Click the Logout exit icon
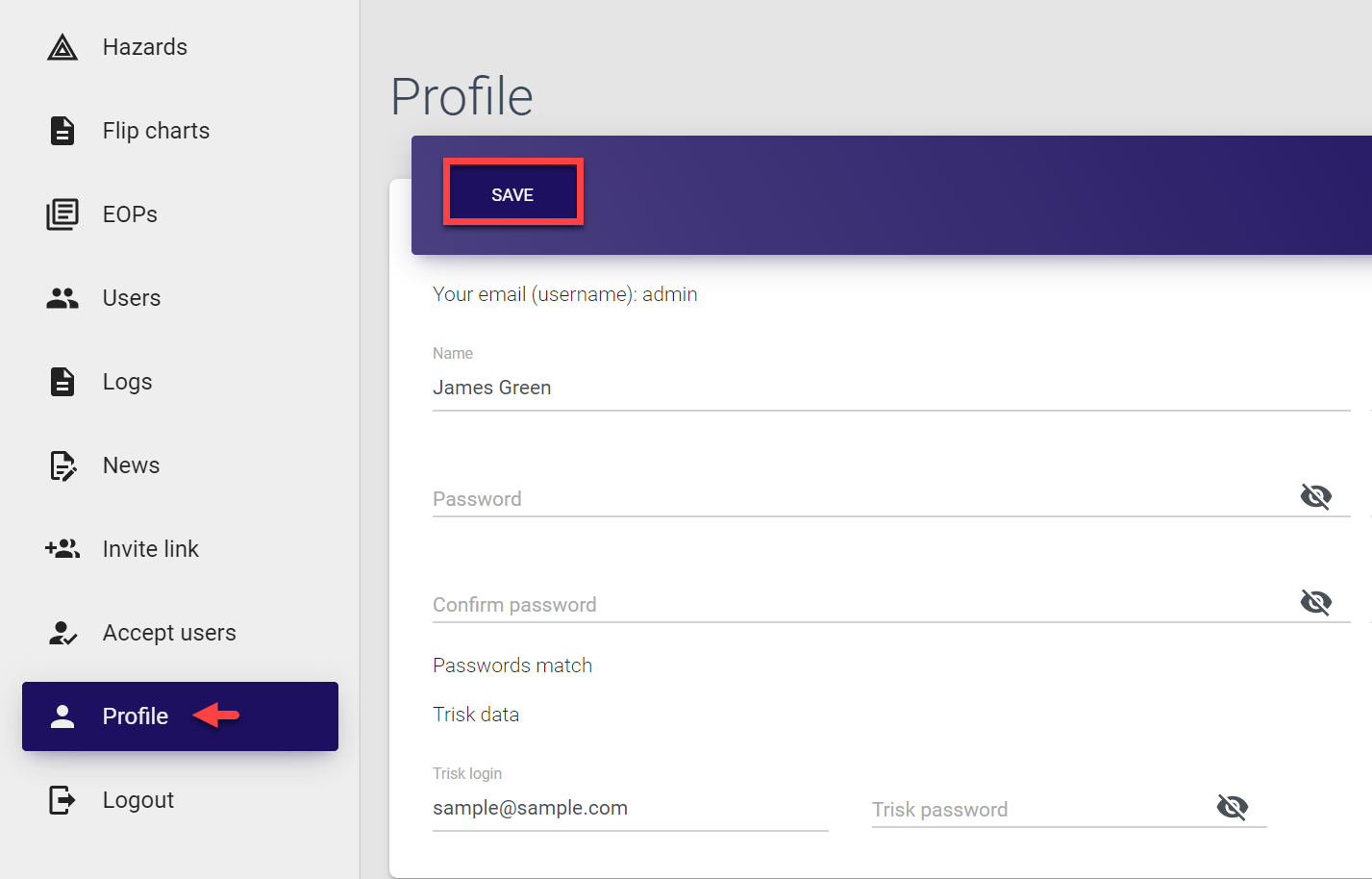1372x879 pixels. (x=62, y=800)
